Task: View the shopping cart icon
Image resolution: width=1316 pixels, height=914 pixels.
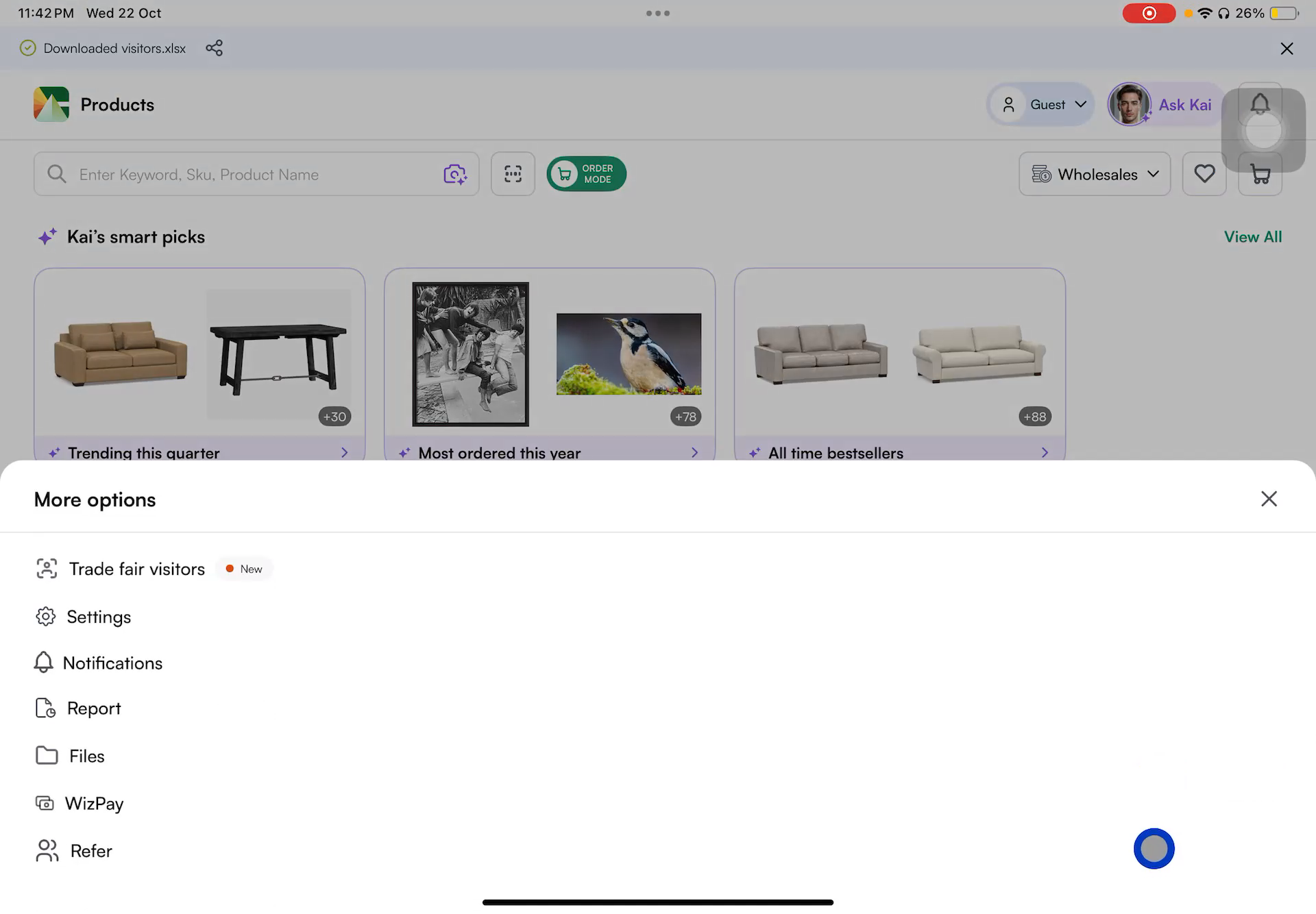Action: pos(1260,173)
